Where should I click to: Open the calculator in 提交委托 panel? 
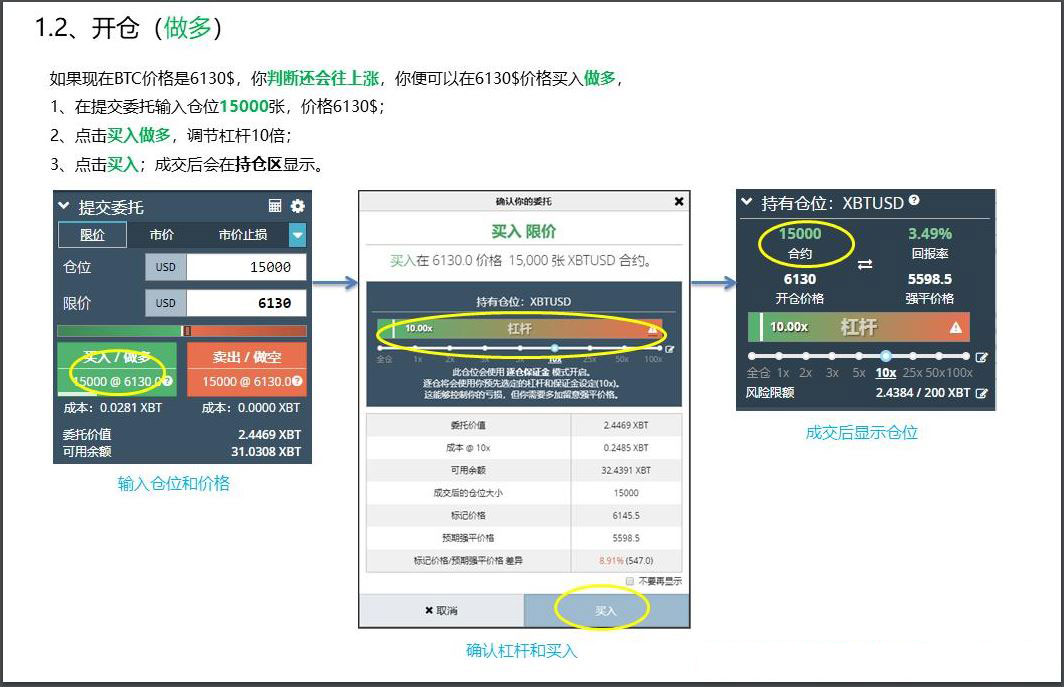click(x=275, y=206)
